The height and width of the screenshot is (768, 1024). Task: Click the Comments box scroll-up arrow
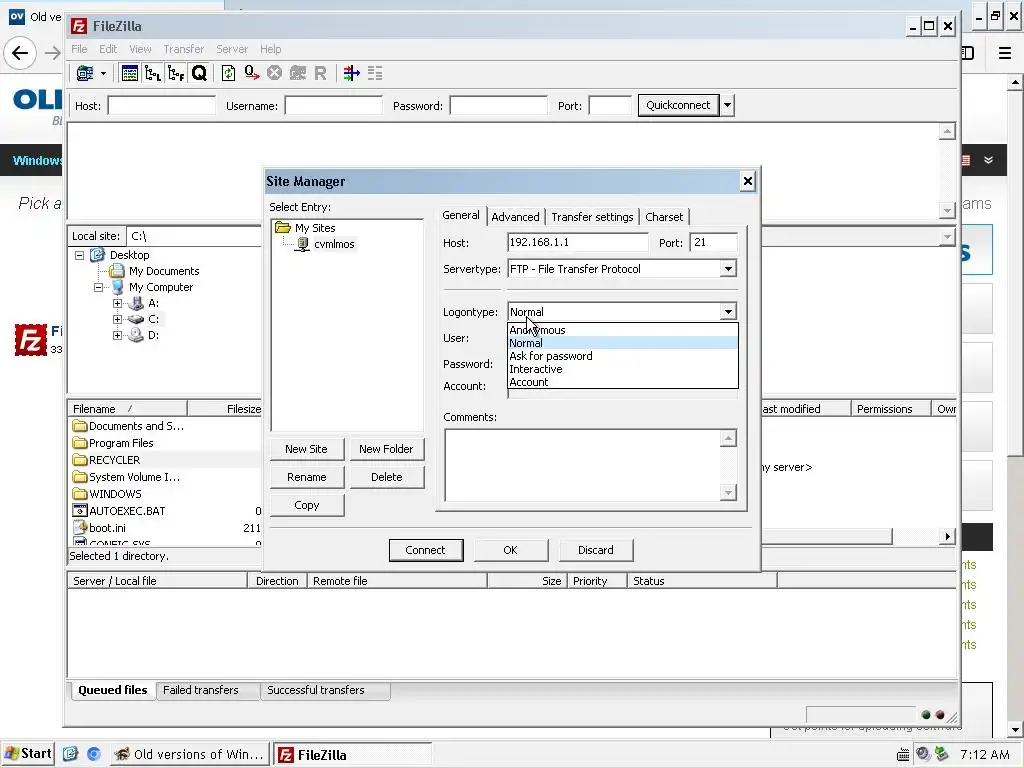pos(728,438)
